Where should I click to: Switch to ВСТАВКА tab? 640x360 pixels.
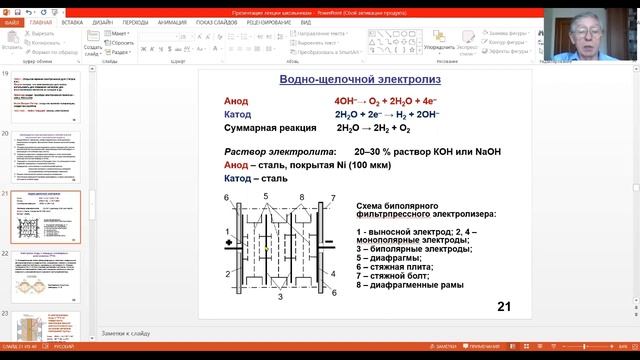click(72, 23)
